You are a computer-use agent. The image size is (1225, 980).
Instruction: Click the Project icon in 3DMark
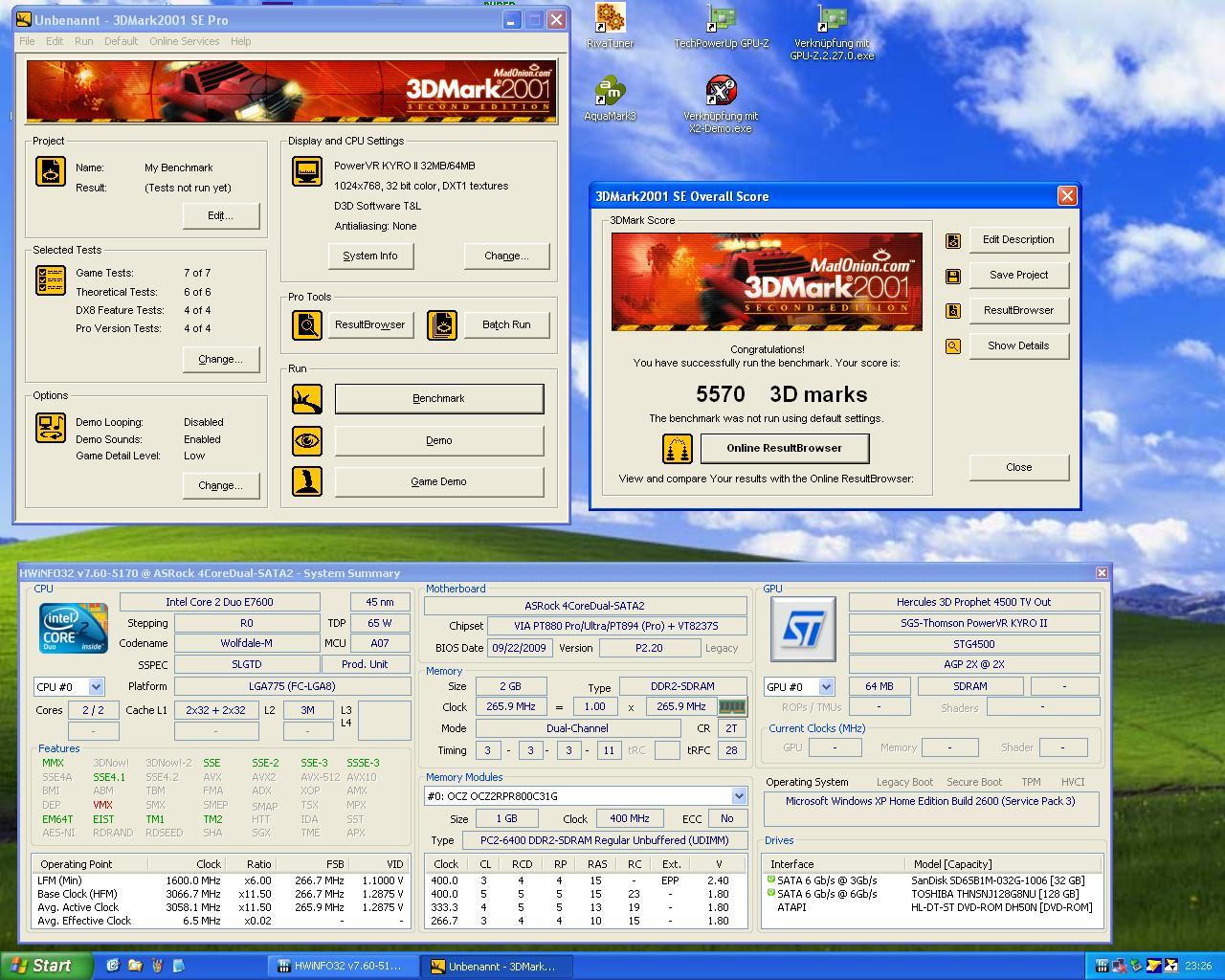(51, 171)
